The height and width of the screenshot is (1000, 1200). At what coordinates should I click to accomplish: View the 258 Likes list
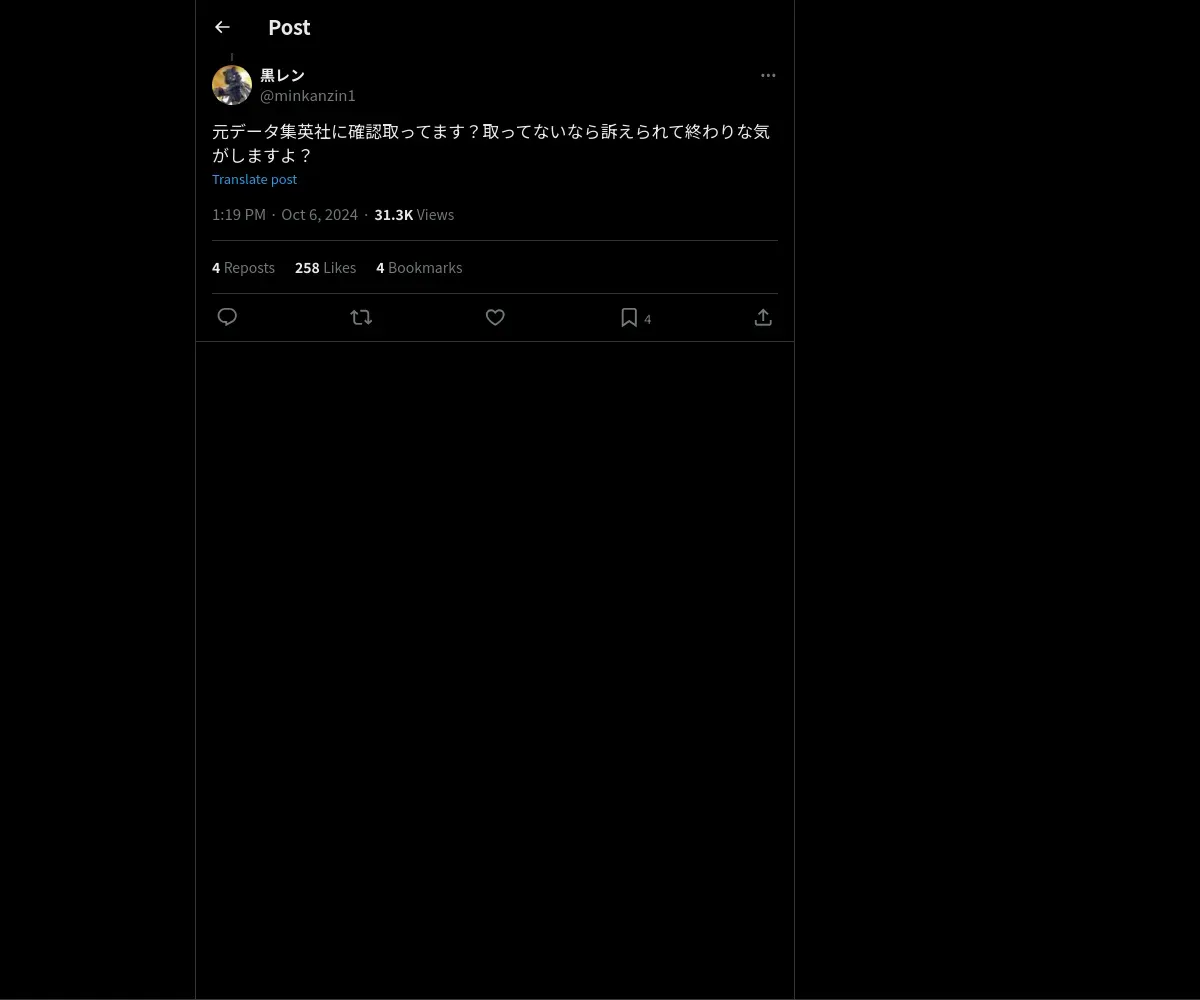click(x=325, y=267)
